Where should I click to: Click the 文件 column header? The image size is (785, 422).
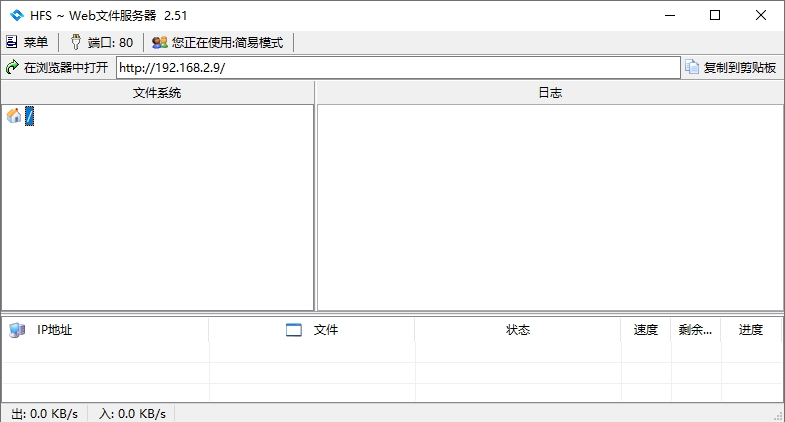tap(312, 330)
